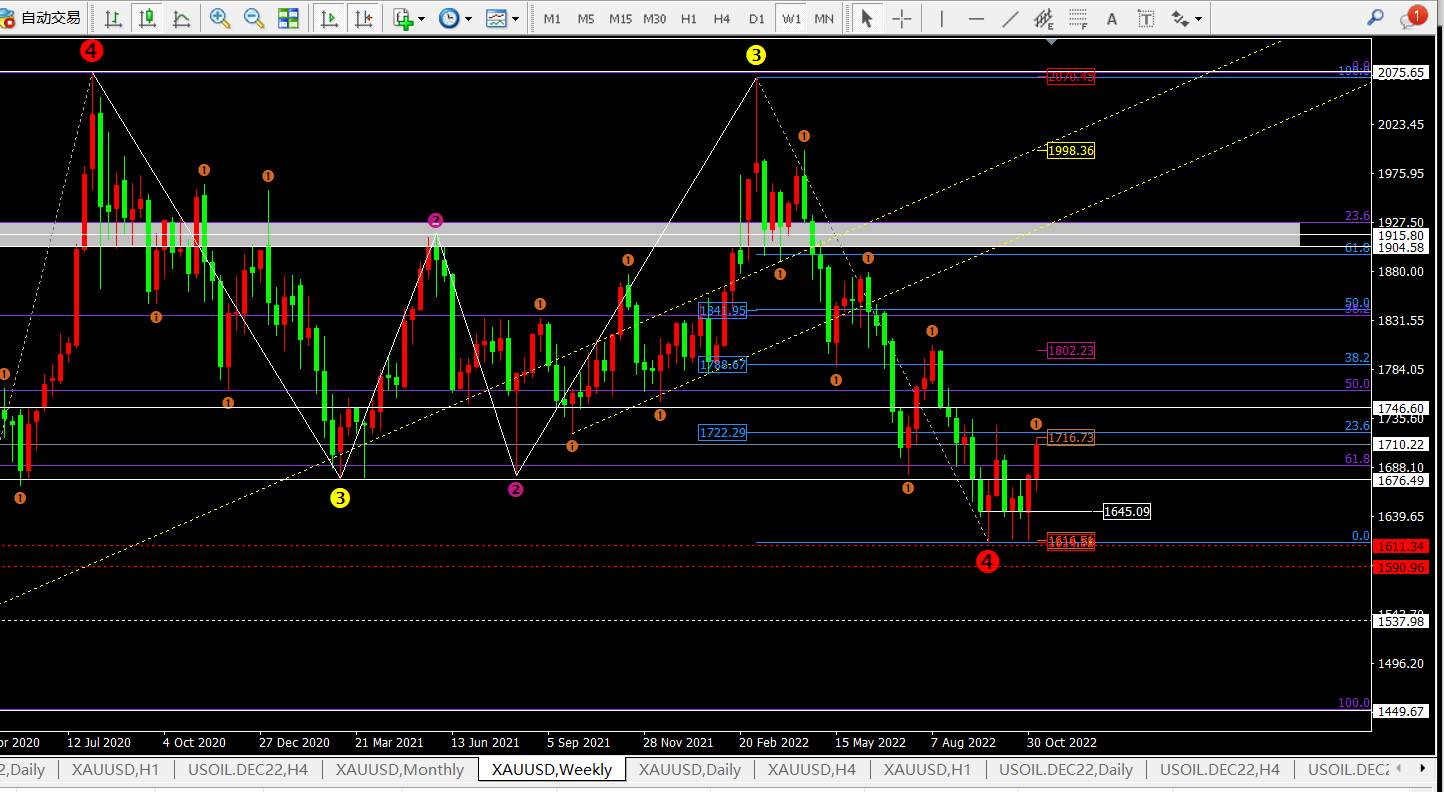
Task: Switch timeframe to M5
Action: click(586, 18)
